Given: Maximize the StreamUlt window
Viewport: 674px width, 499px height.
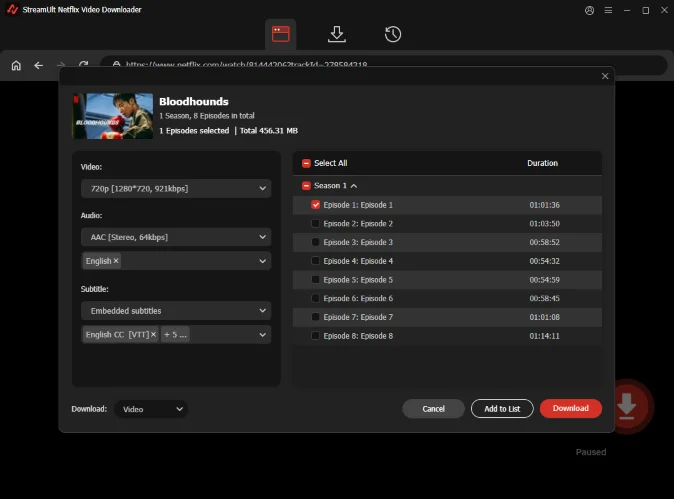Looking at the screenshot, I should point(646,10).
